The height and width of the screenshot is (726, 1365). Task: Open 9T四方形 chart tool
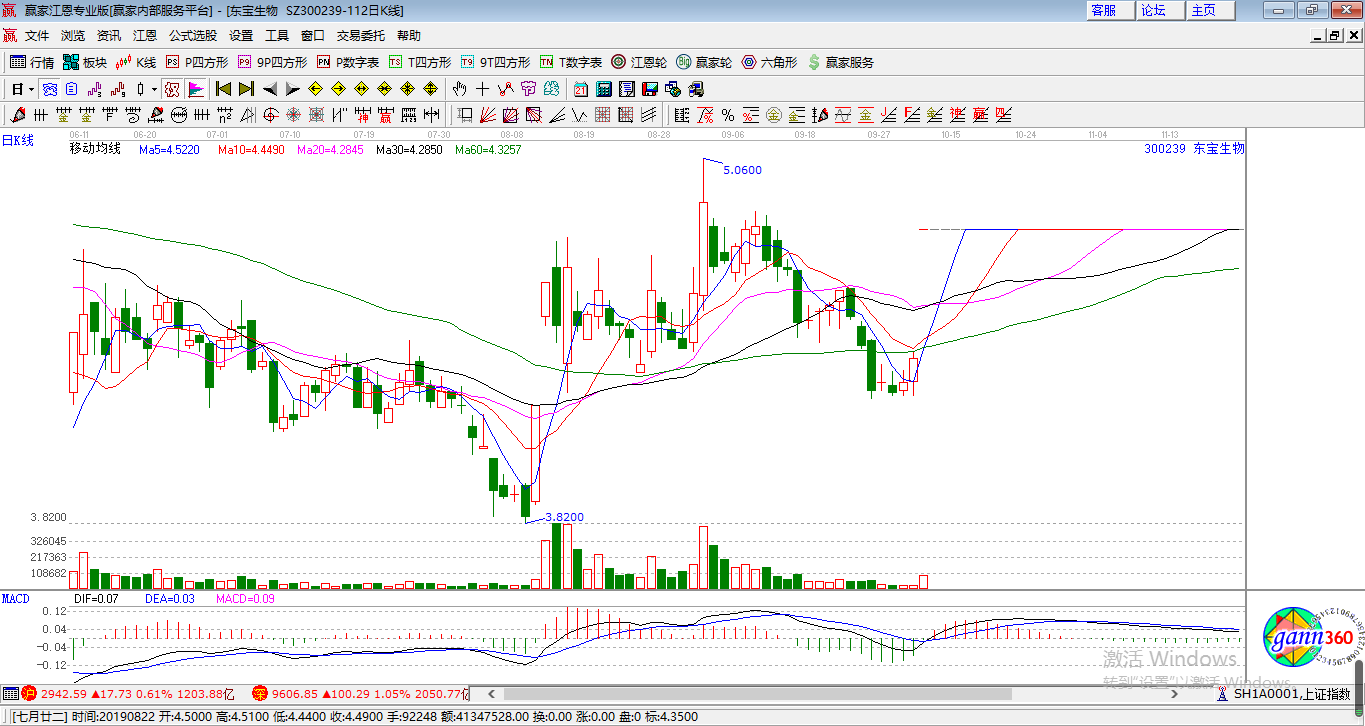pyautogui.click(x=495, y=62)
